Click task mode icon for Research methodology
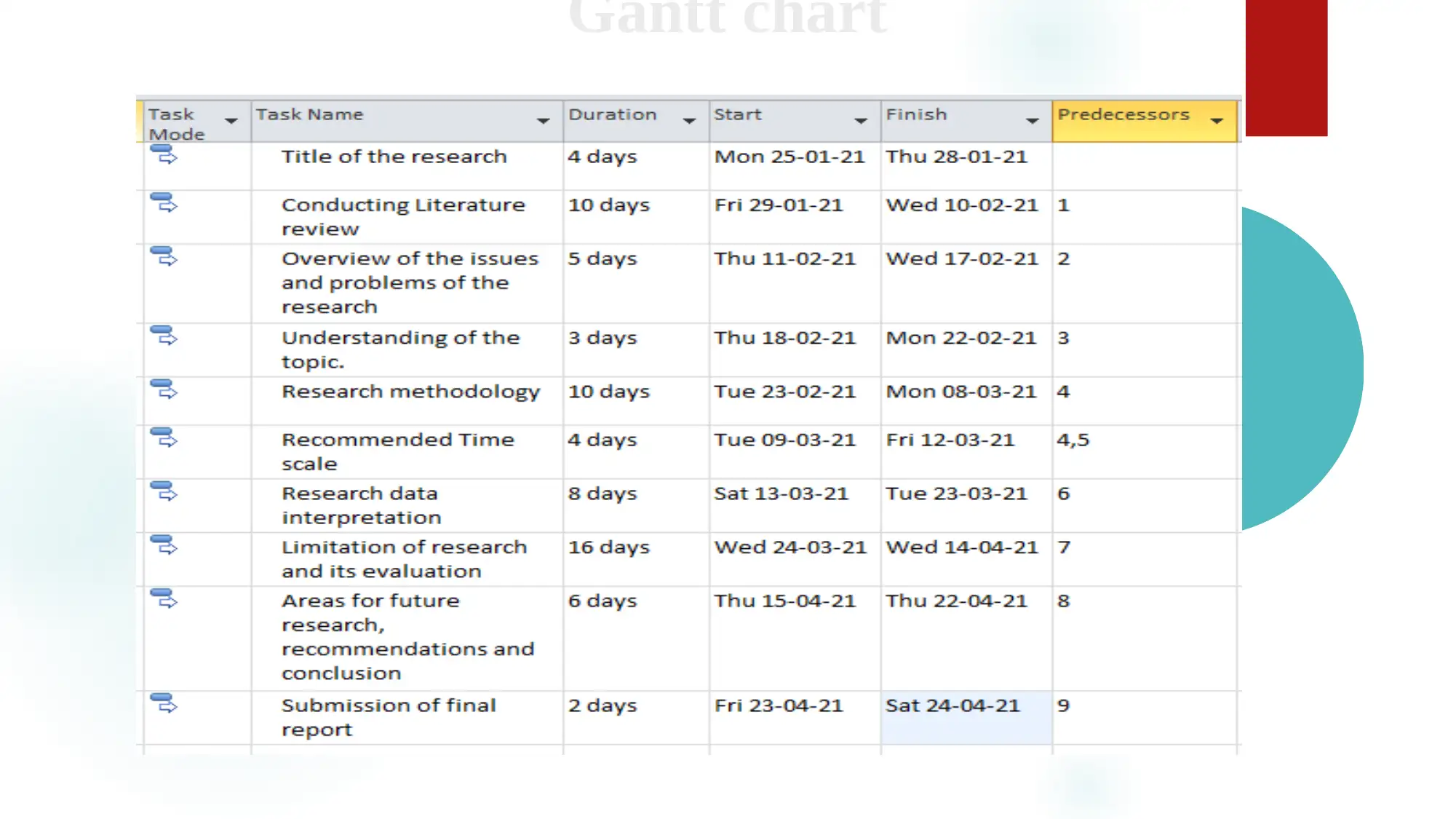The image size is (1456, 819). 164,389
